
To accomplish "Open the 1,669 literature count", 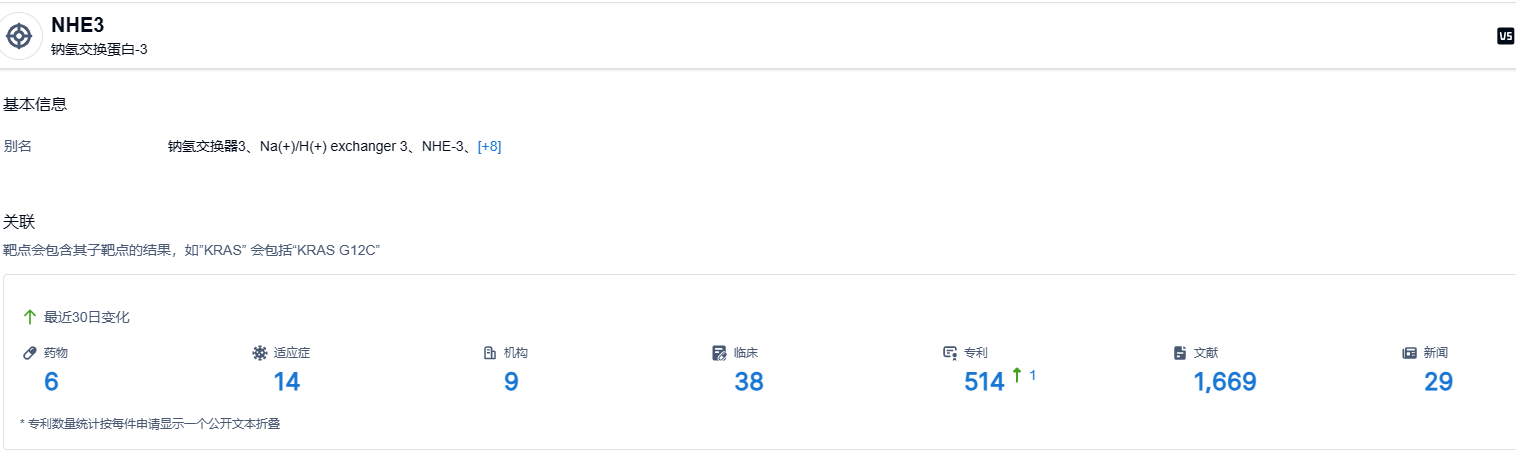I will pyautogui.click(x=1225, y=382).
